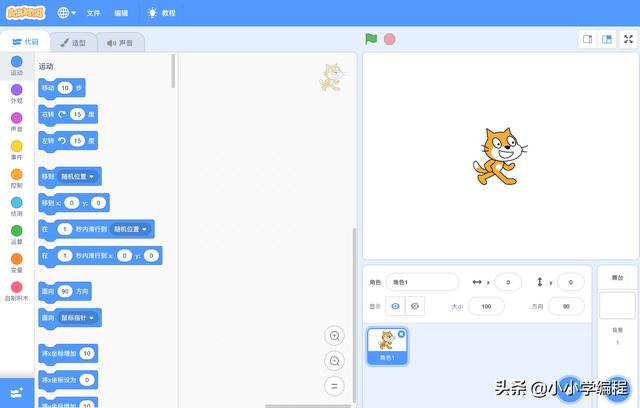This screenshot has width=640, height=408.
Task: Click value 10 in change x block
Action: coord(87,353)
